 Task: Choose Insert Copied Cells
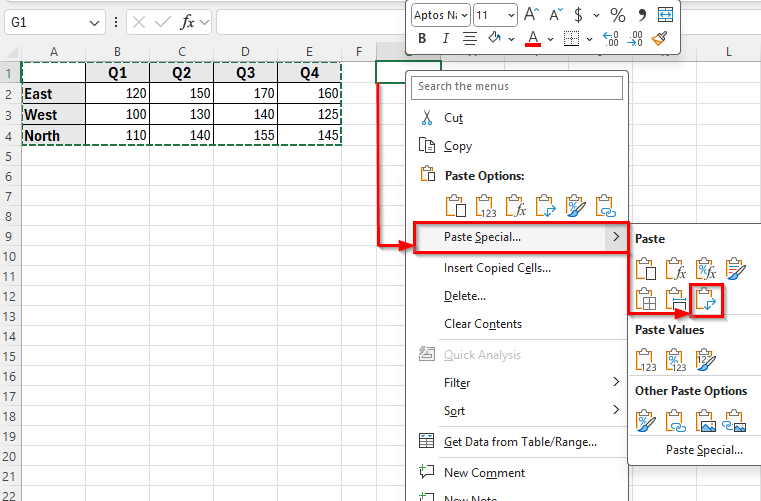517,268
